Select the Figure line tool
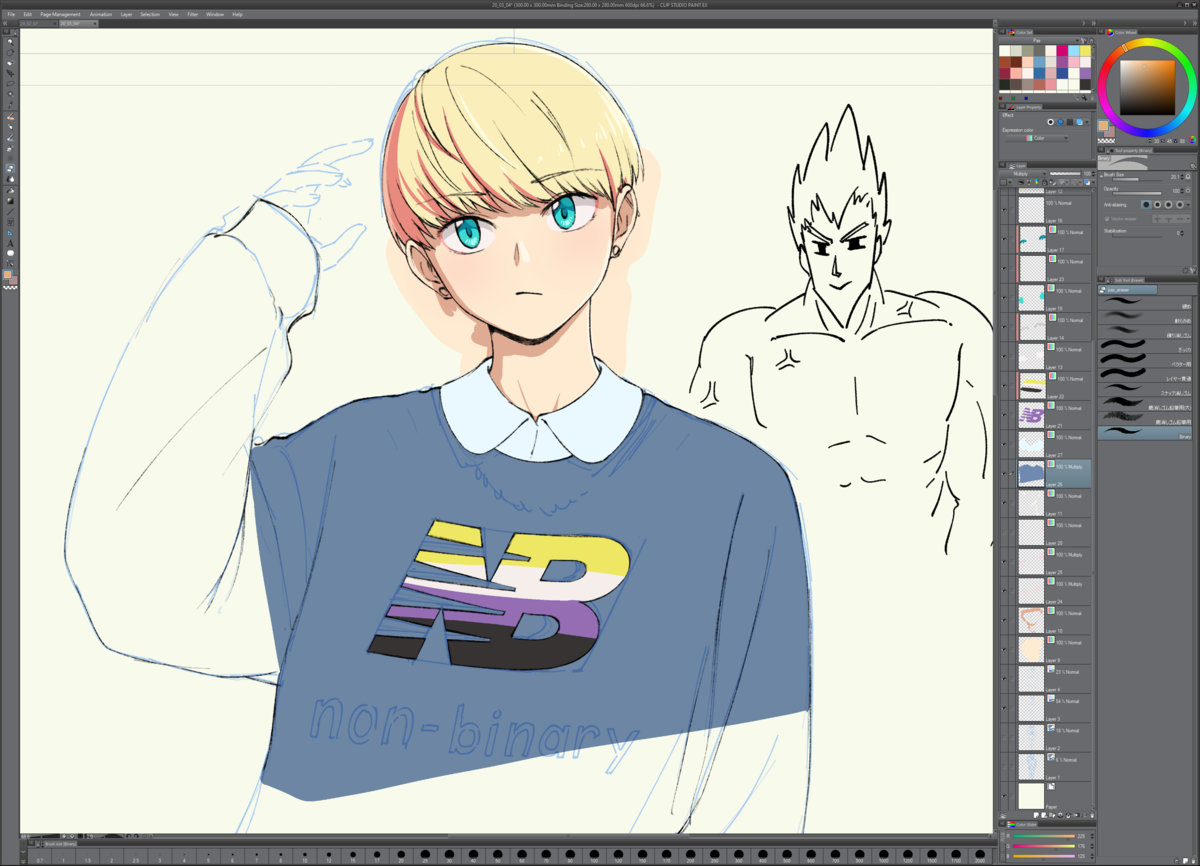This screenshot has height=866, width=1200. click(x=10, y=212)
